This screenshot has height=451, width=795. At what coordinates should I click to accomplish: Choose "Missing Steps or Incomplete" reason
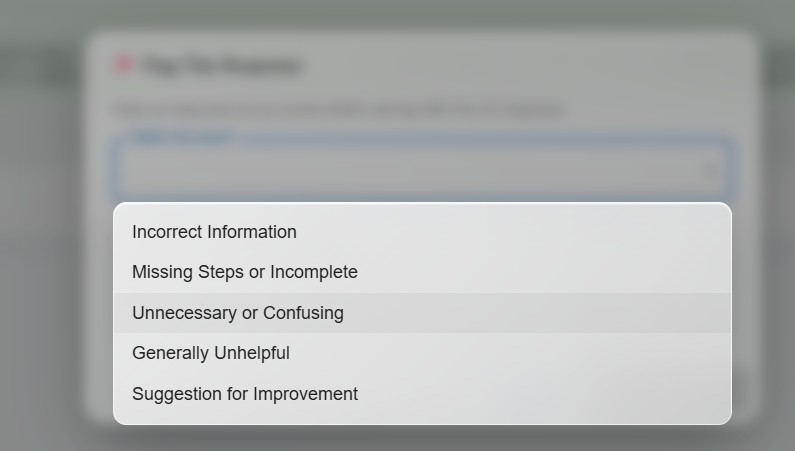(x=244, y=272)
